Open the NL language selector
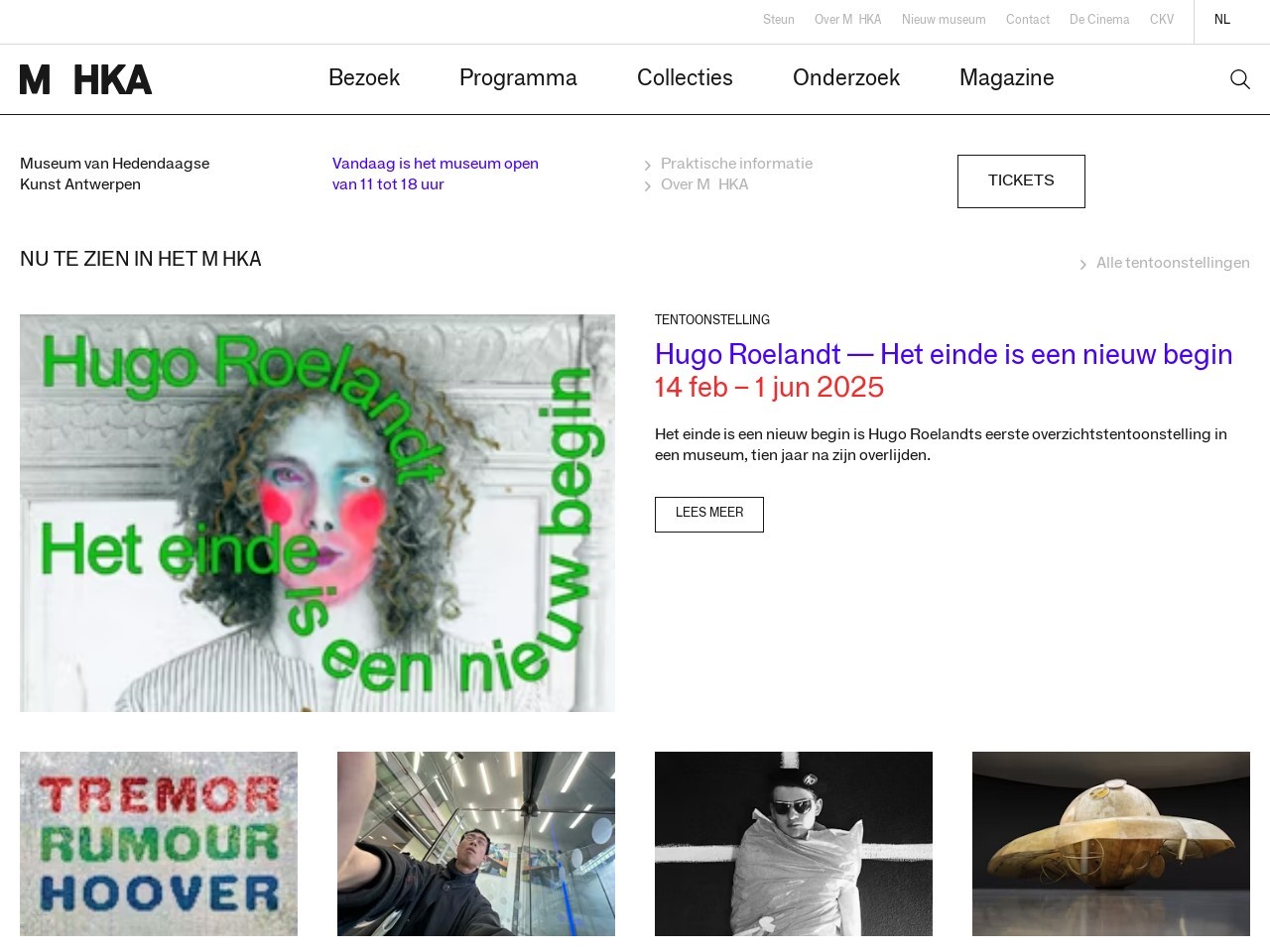The width and height of the screenshot is (1270, 952). coord(1222,20)
